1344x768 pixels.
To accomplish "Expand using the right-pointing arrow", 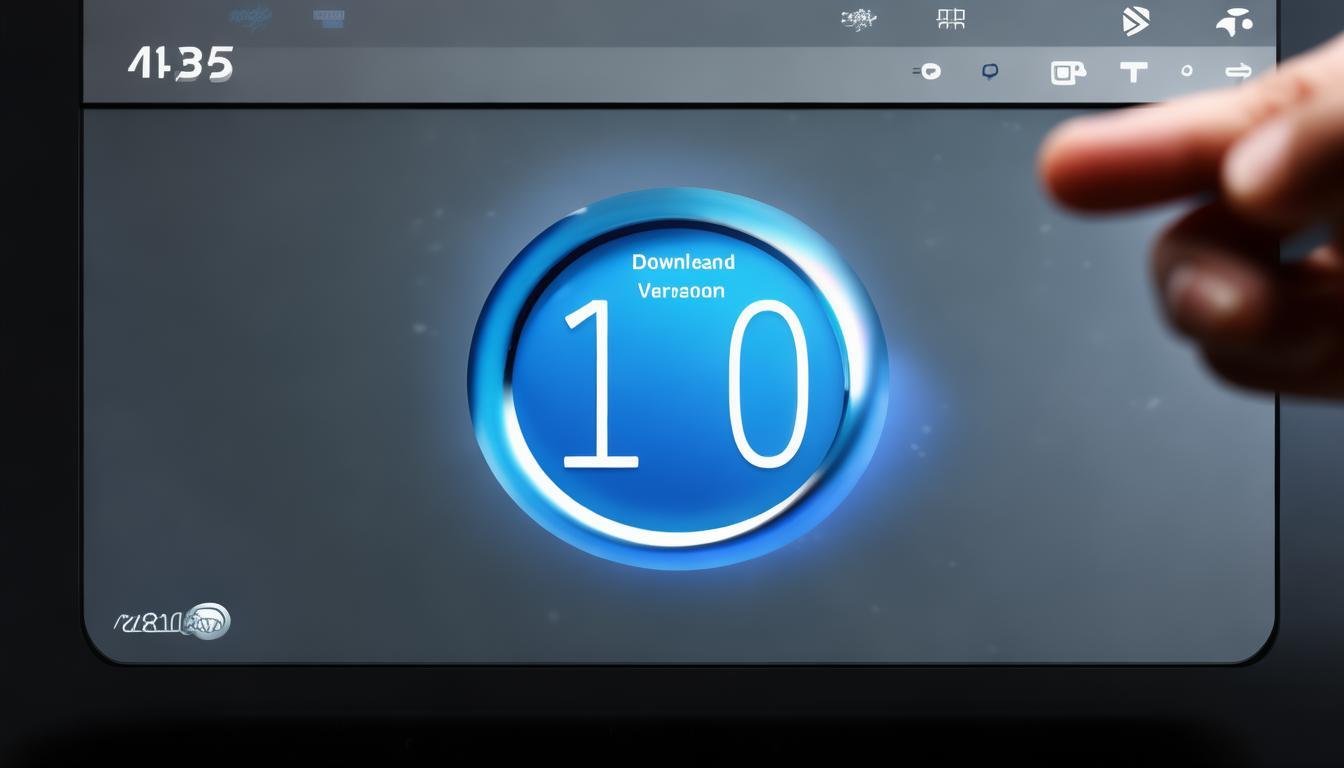I will pyautogui.click(x=1238, y=71).
